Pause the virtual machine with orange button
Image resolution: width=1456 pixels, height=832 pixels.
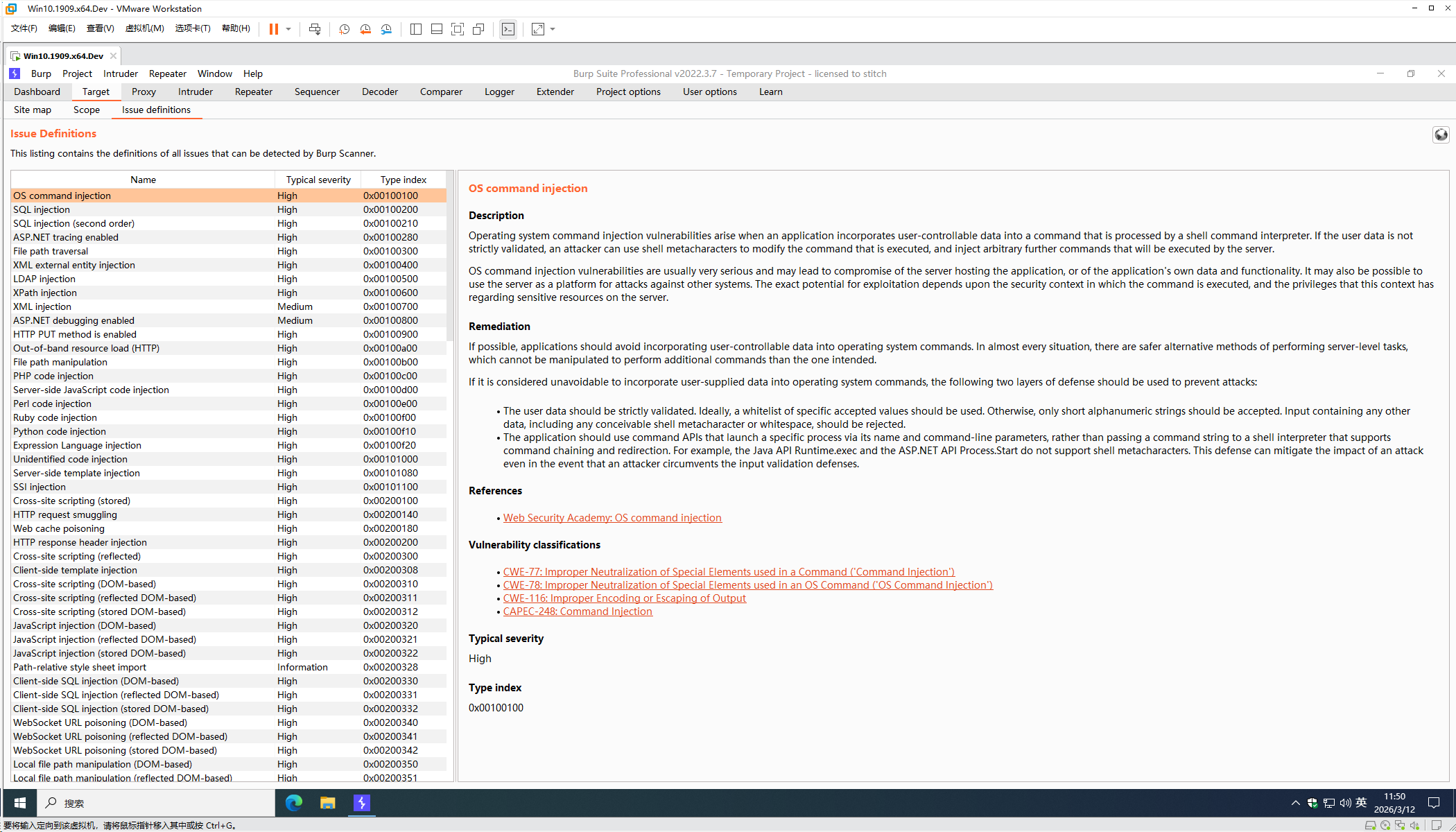click(x=274, y=29)
